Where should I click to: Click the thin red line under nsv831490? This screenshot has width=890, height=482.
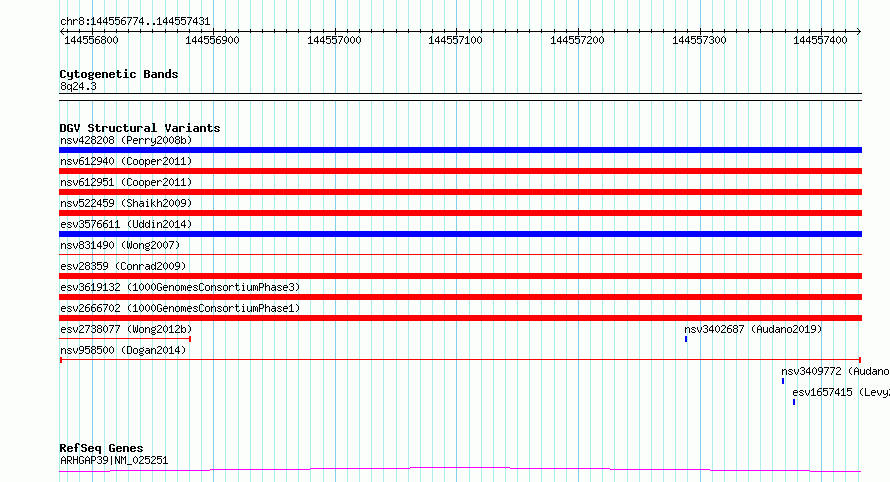coord(460,254)
